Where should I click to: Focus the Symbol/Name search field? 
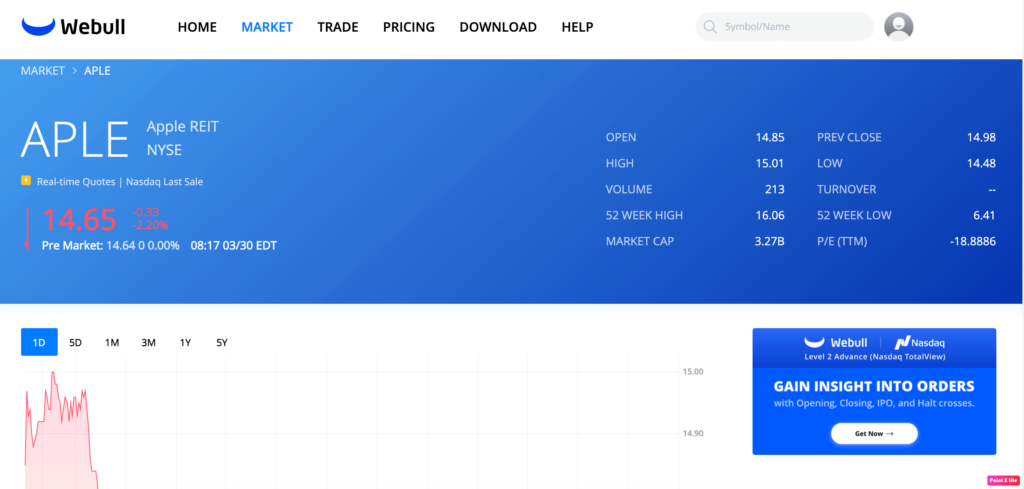tap(785, 27)
